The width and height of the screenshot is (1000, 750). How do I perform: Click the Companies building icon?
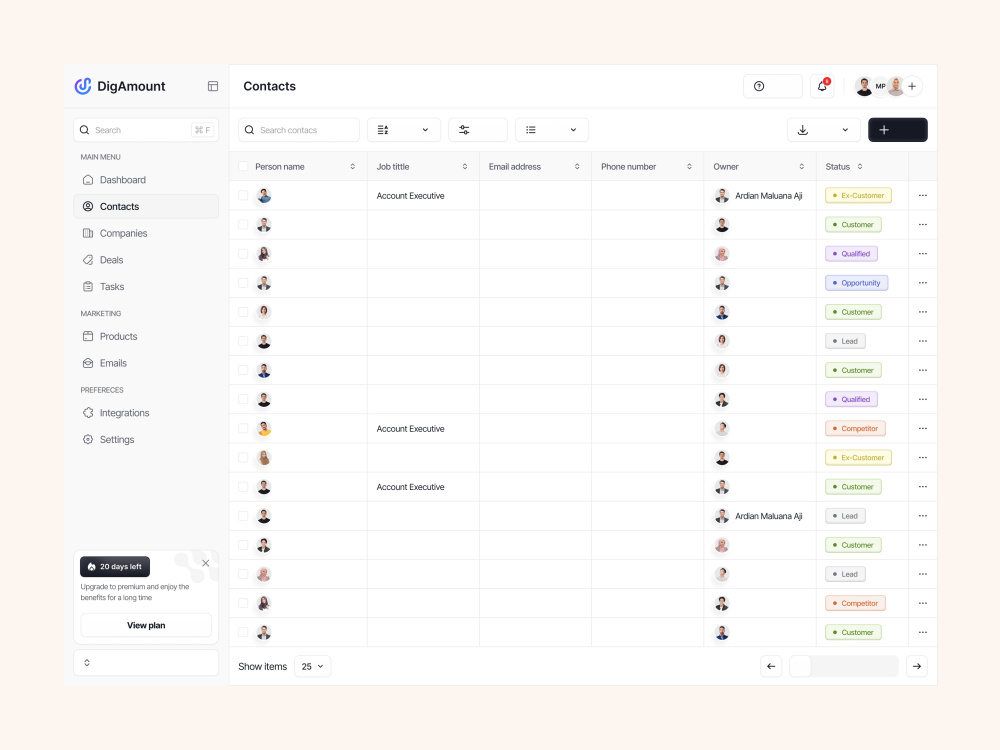pyautogui.click(x=88, y=233)
